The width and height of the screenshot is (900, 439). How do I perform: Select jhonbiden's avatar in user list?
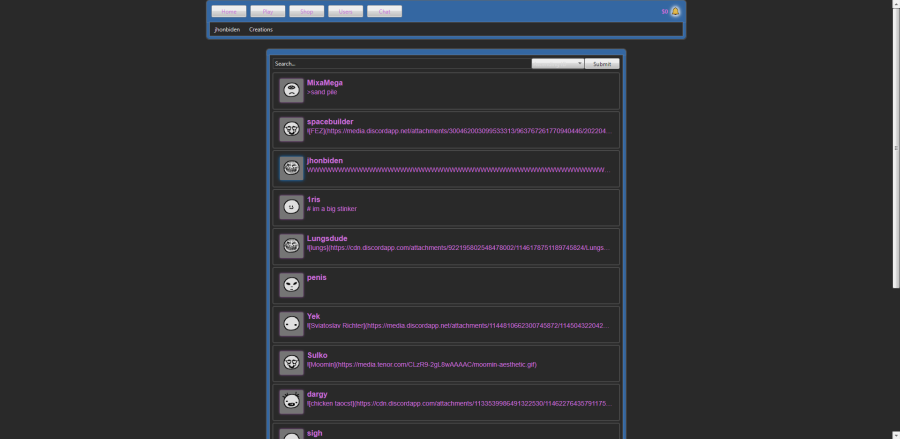click(x=291, y=168)
